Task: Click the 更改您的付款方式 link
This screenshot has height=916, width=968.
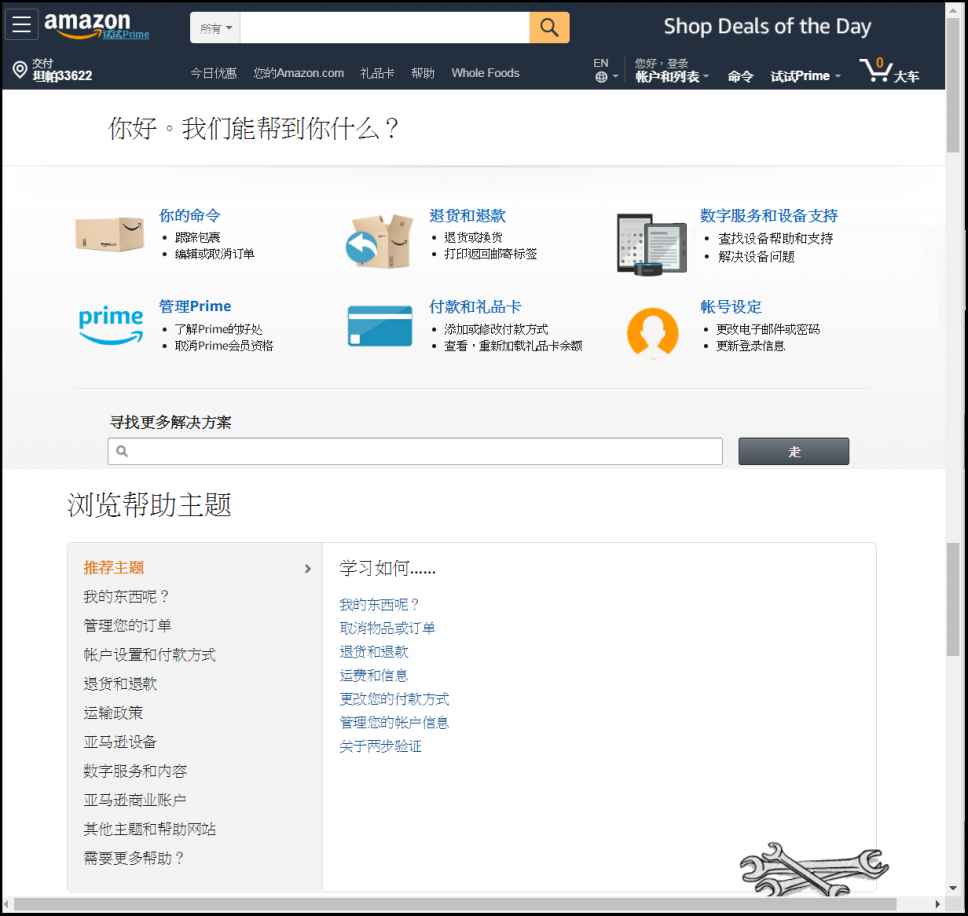Action: pos(394,699)
